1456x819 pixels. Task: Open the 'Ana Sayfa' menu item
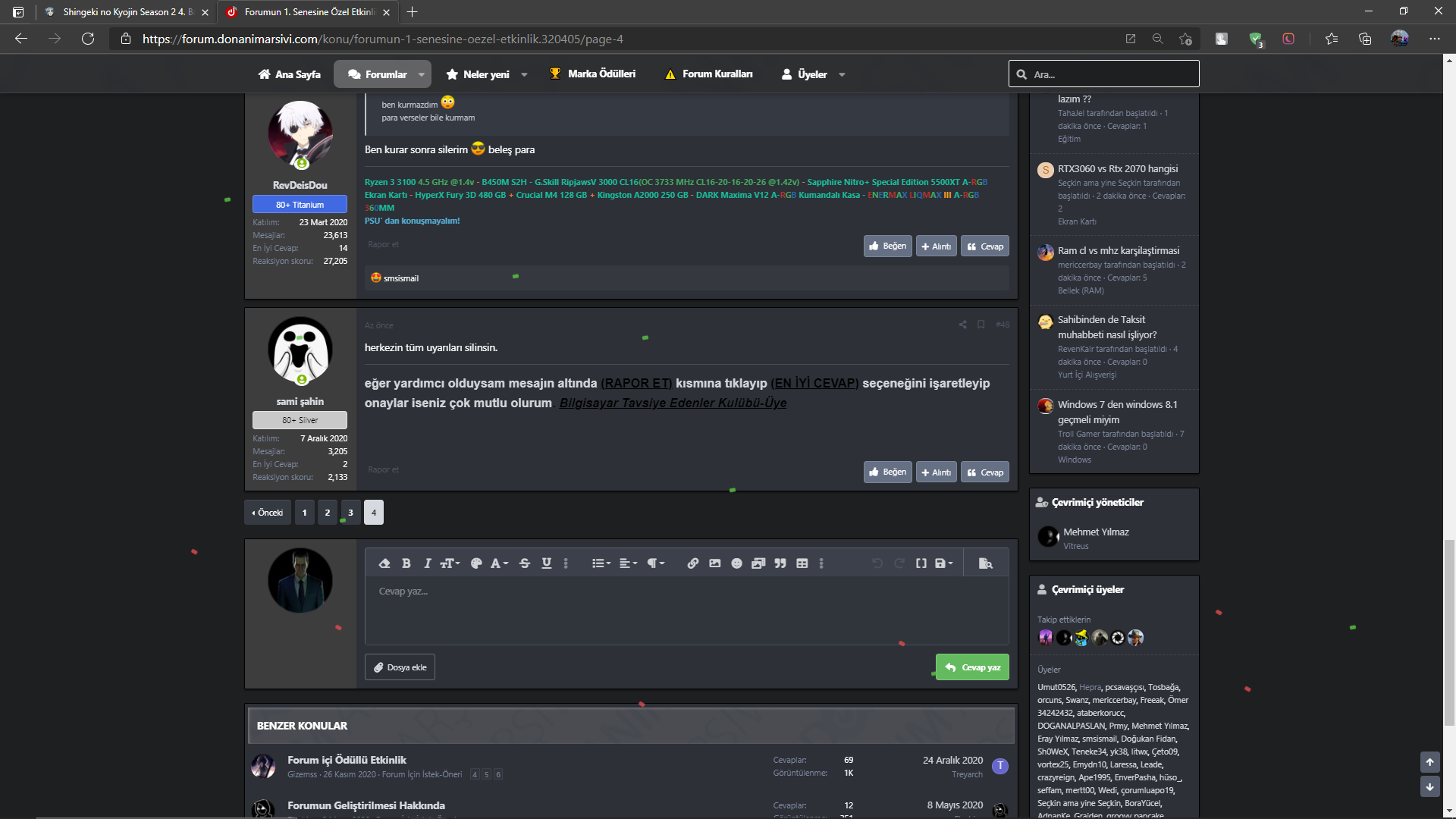coord(289,74)
